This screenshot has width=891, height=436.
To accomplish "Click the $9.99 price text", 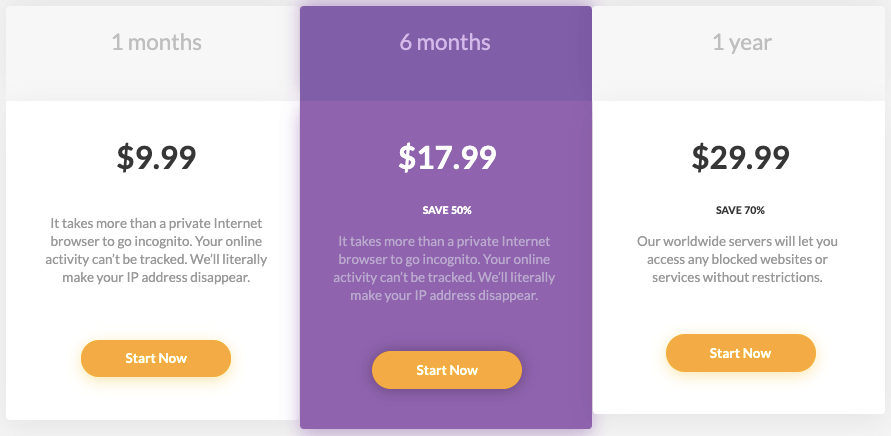I will pyautogui.click(x=156, y=157).
